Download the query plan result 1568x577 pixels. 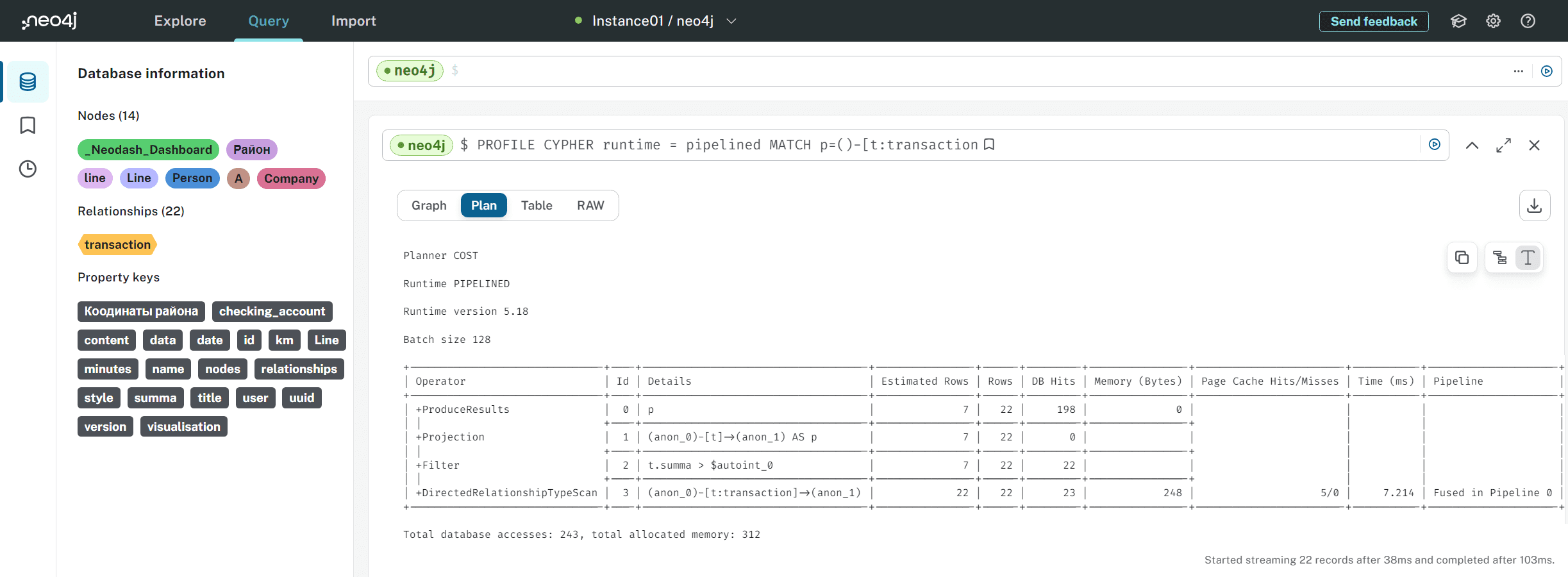pos(1534,206)
